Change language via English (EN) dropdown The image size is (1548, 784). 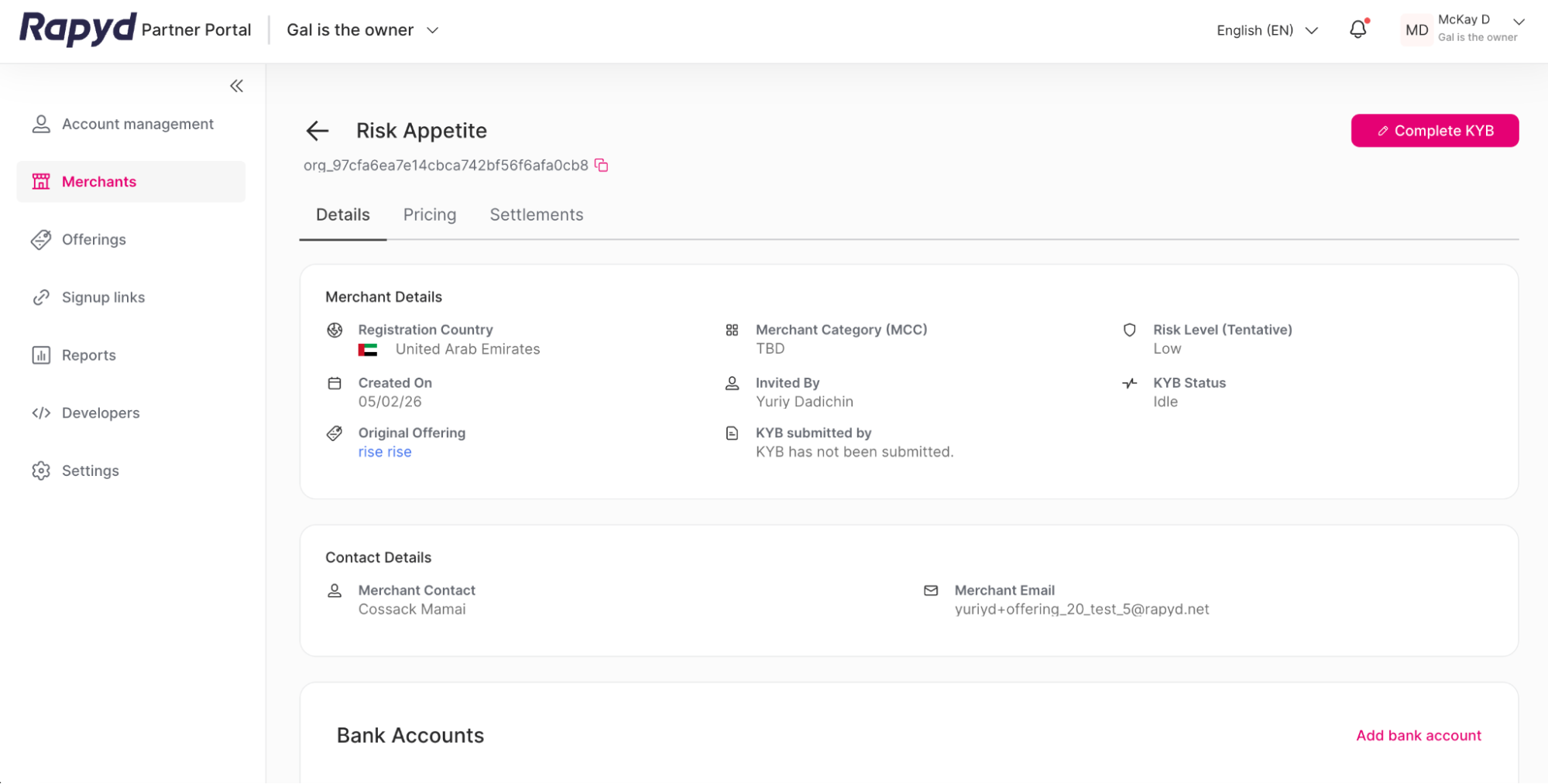pos(1265,30)
